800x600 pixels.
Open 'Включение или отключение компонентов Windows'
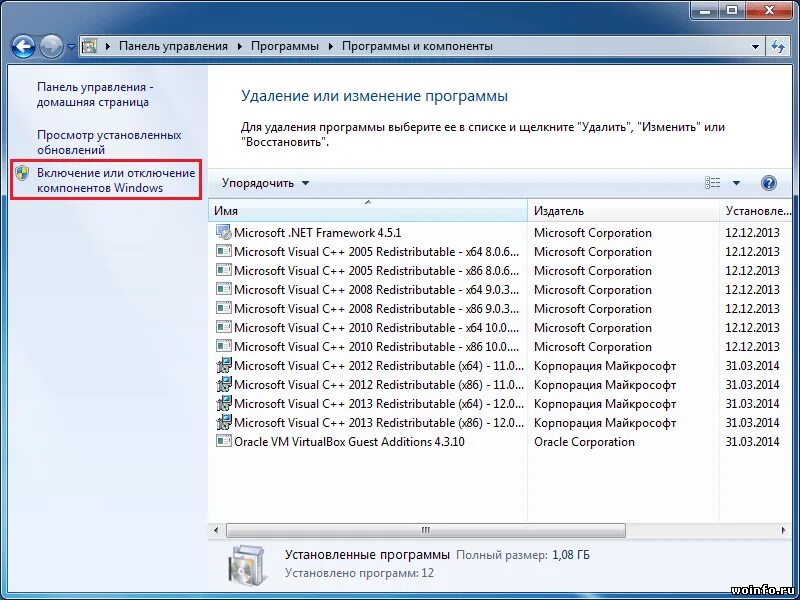coord(116,180)
